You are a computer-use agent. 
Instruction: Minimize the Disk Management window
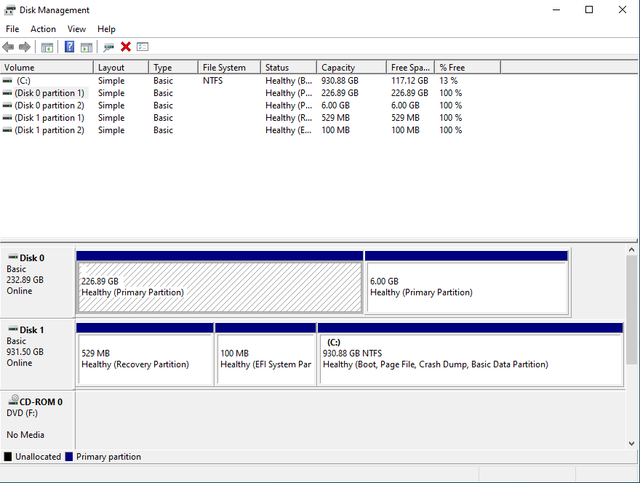(556, 9)
